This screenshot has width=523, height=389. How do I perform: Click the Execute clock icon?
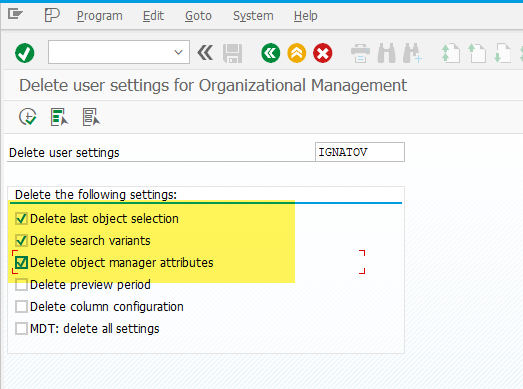tap(27, 117)
